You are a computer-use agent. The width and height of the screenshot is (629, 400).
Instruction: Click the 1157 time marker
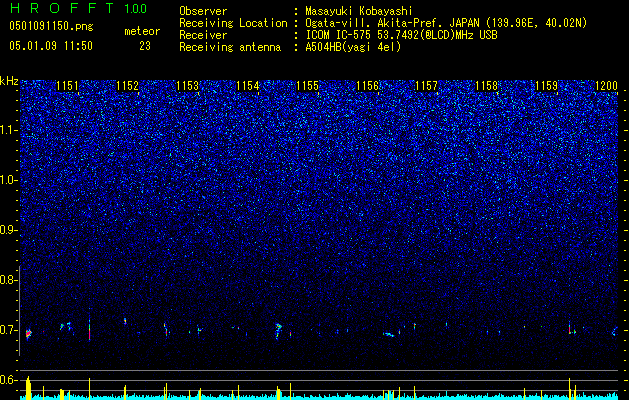click(x=426, y=85)
